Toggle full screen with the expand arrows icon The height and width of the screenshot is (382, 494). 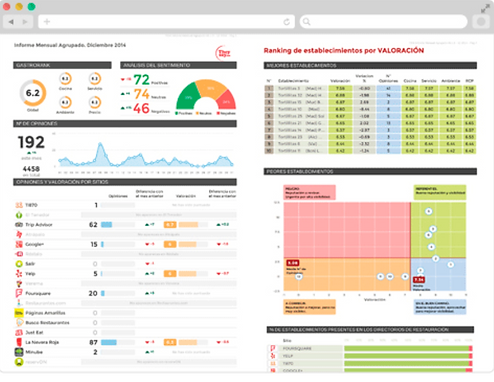485,9
